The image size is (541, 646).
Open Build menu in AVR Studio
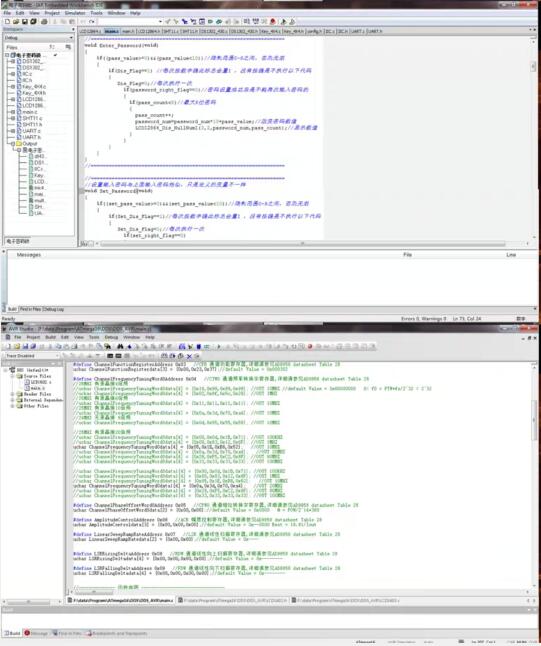coord(50,337)
